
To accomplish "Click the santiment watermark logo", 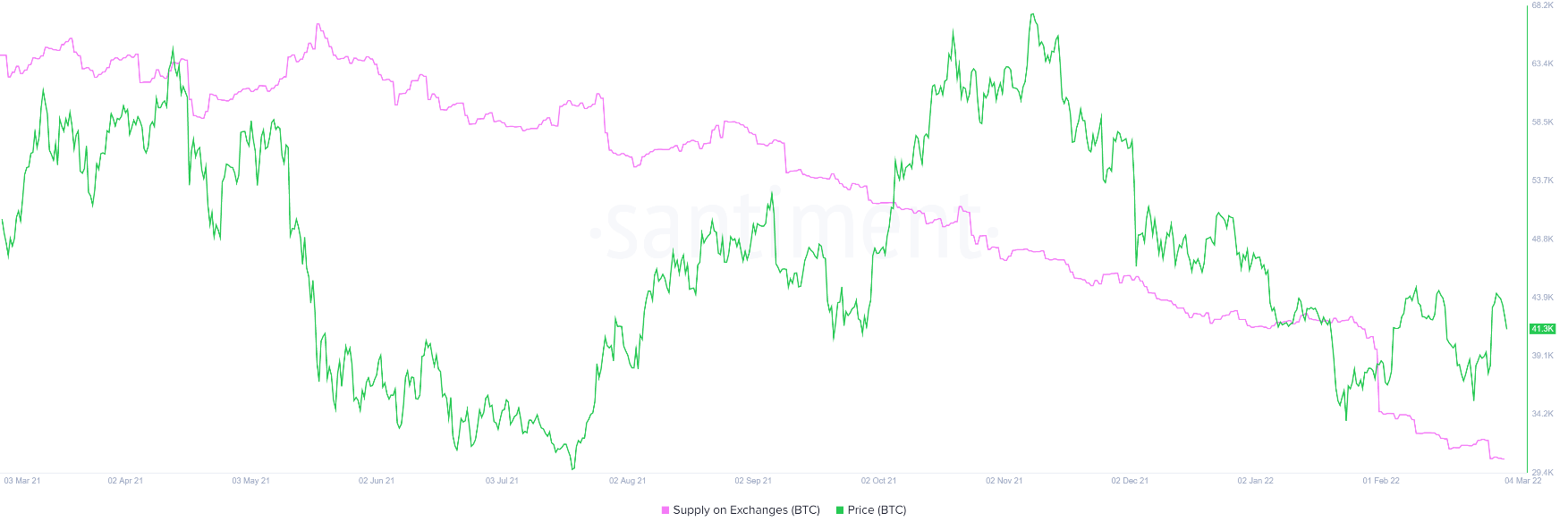I will [x=787, y=228].
